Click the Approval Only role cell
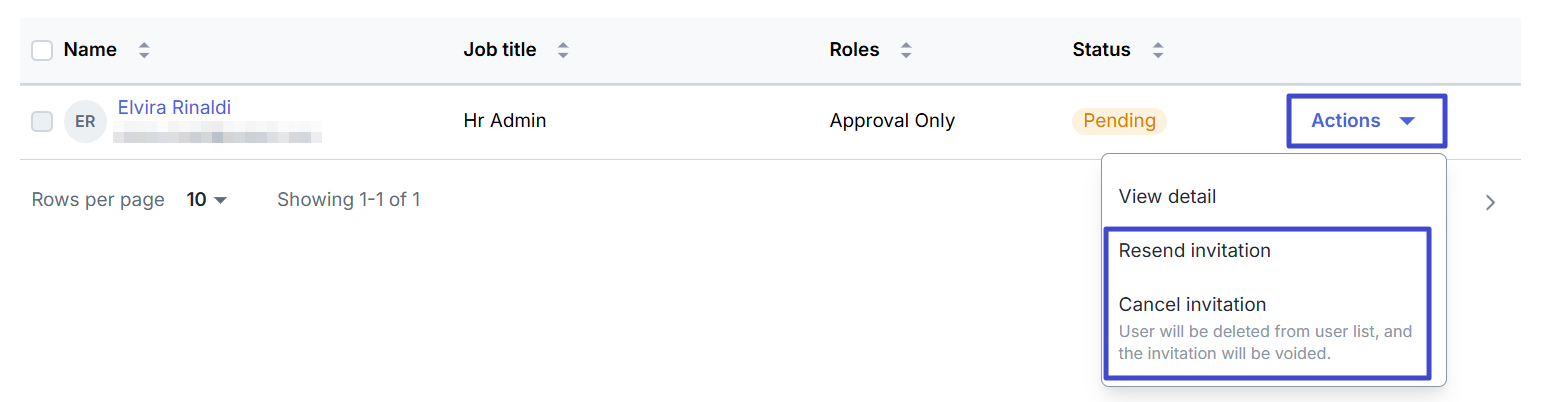The image size is (1552, 402). 892,121
